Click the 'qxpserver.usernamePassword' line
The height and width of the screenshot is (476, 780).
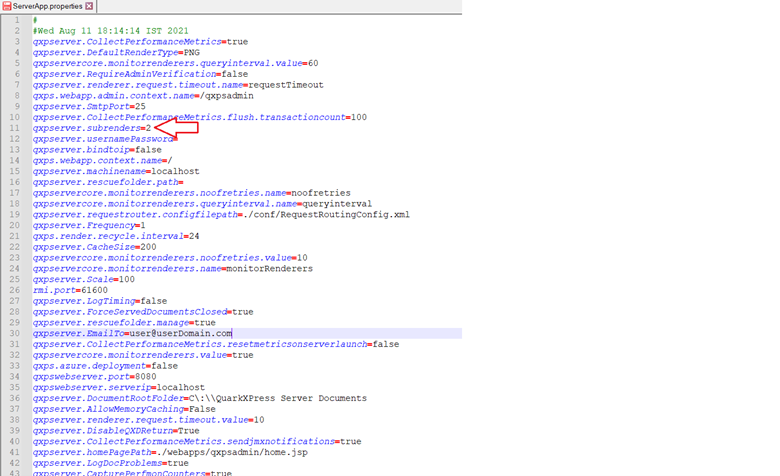tap(105, 139)
